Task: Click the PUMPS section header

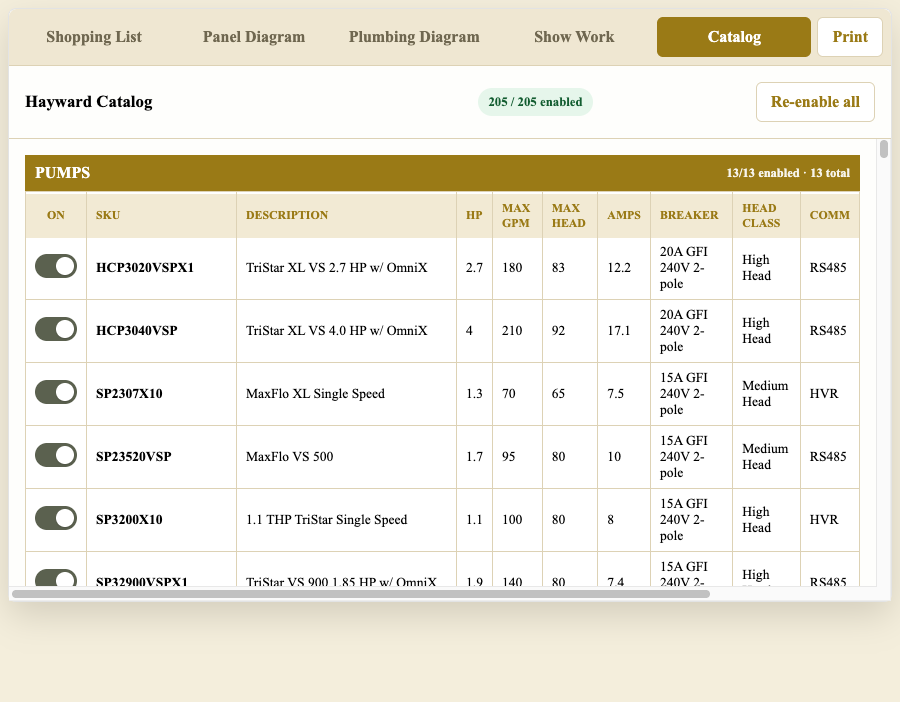Action: [442, 173]
